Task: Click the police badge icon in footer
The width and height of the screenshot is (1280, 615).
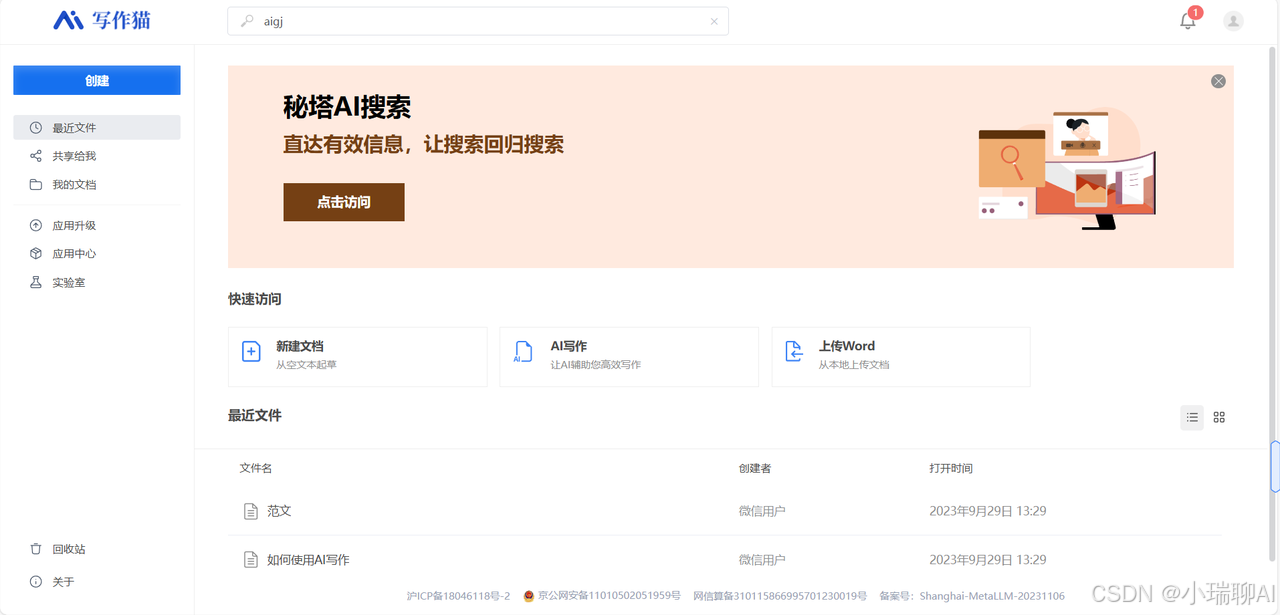Action: pyautogui.click(x=529, y=596)
